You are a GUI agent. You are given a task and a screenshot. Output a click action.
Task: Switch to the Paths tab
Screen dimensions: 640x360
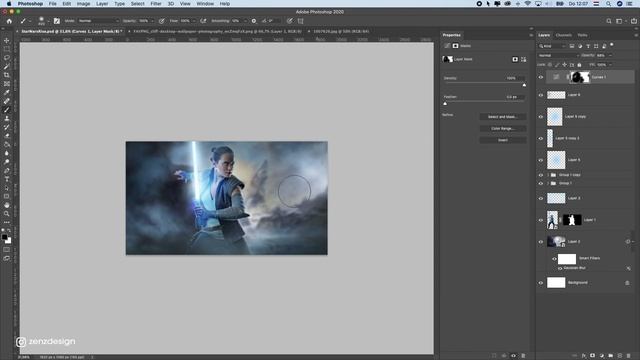pos(582,35)
